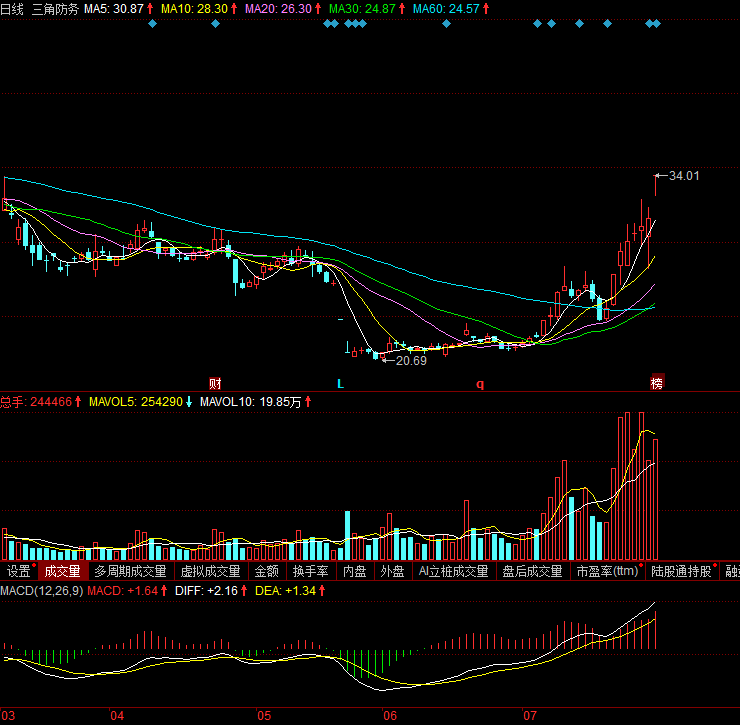Click the cyan L marker on the chart
This screenshot has width=740, height=725.
coord(340,383)
